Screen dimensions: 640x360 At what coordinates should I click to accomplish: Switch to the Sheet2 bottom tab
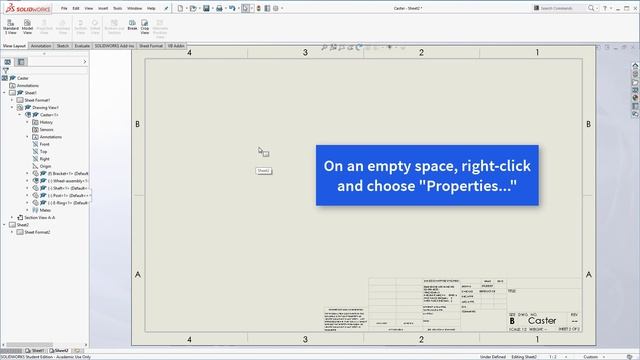(59, 351)
